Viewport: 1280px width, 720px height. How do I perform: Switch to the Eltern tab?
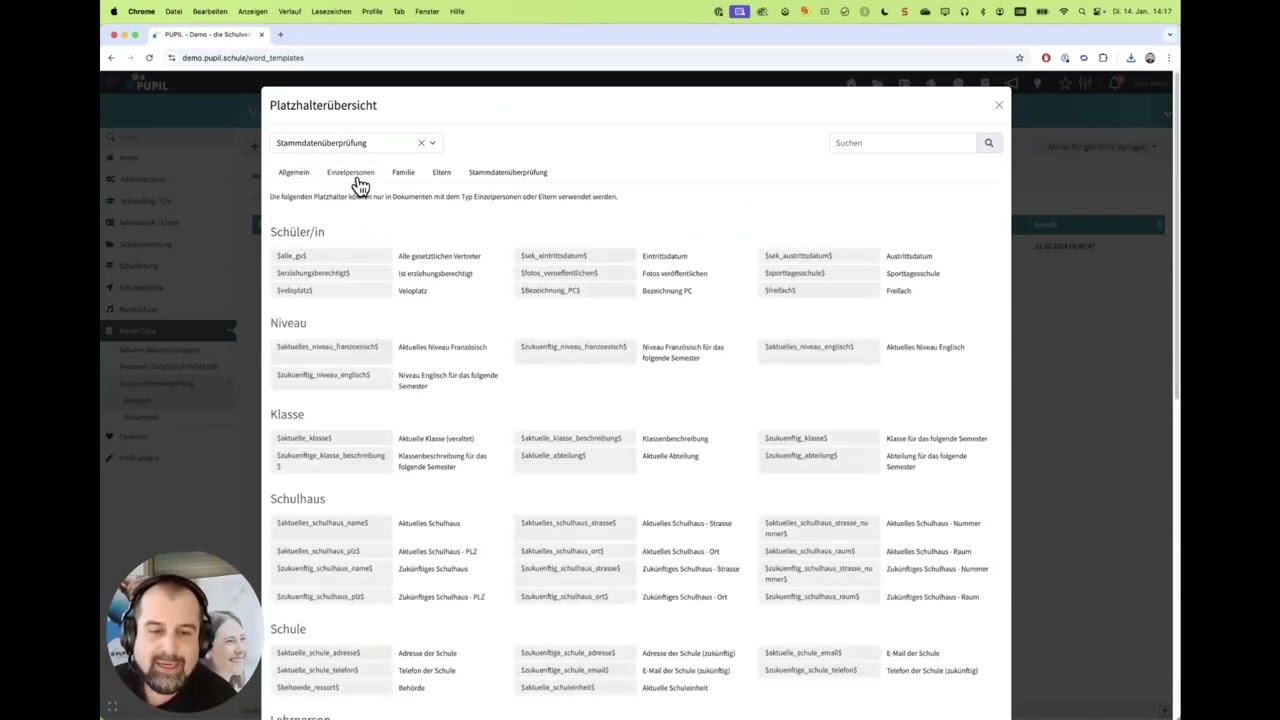441,172
